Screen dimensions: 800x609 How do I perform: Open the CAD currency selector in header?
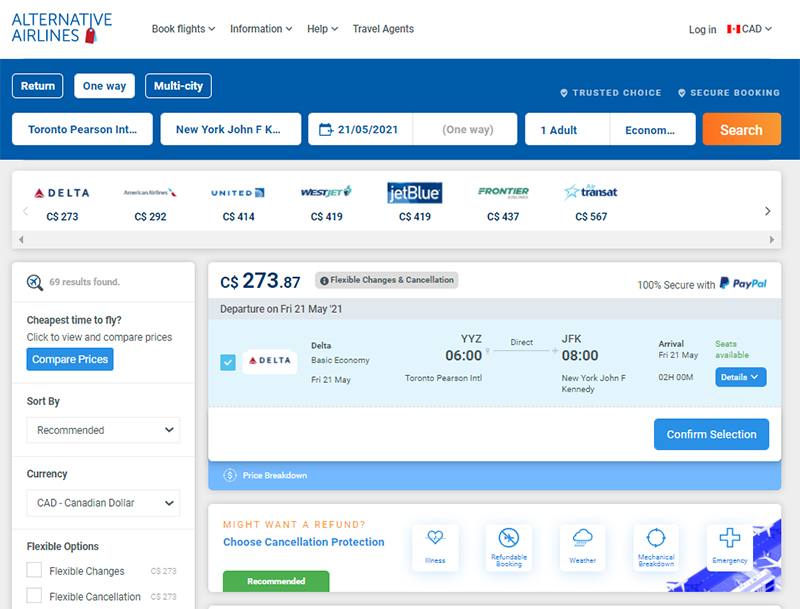pos(749,29)
